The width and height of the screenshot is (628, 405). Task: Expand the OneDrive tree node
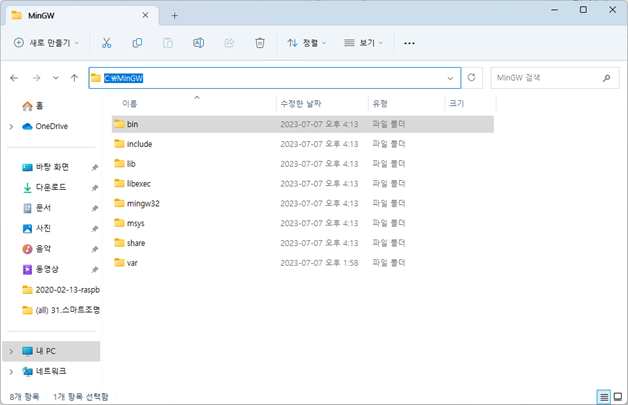point(11,127)
